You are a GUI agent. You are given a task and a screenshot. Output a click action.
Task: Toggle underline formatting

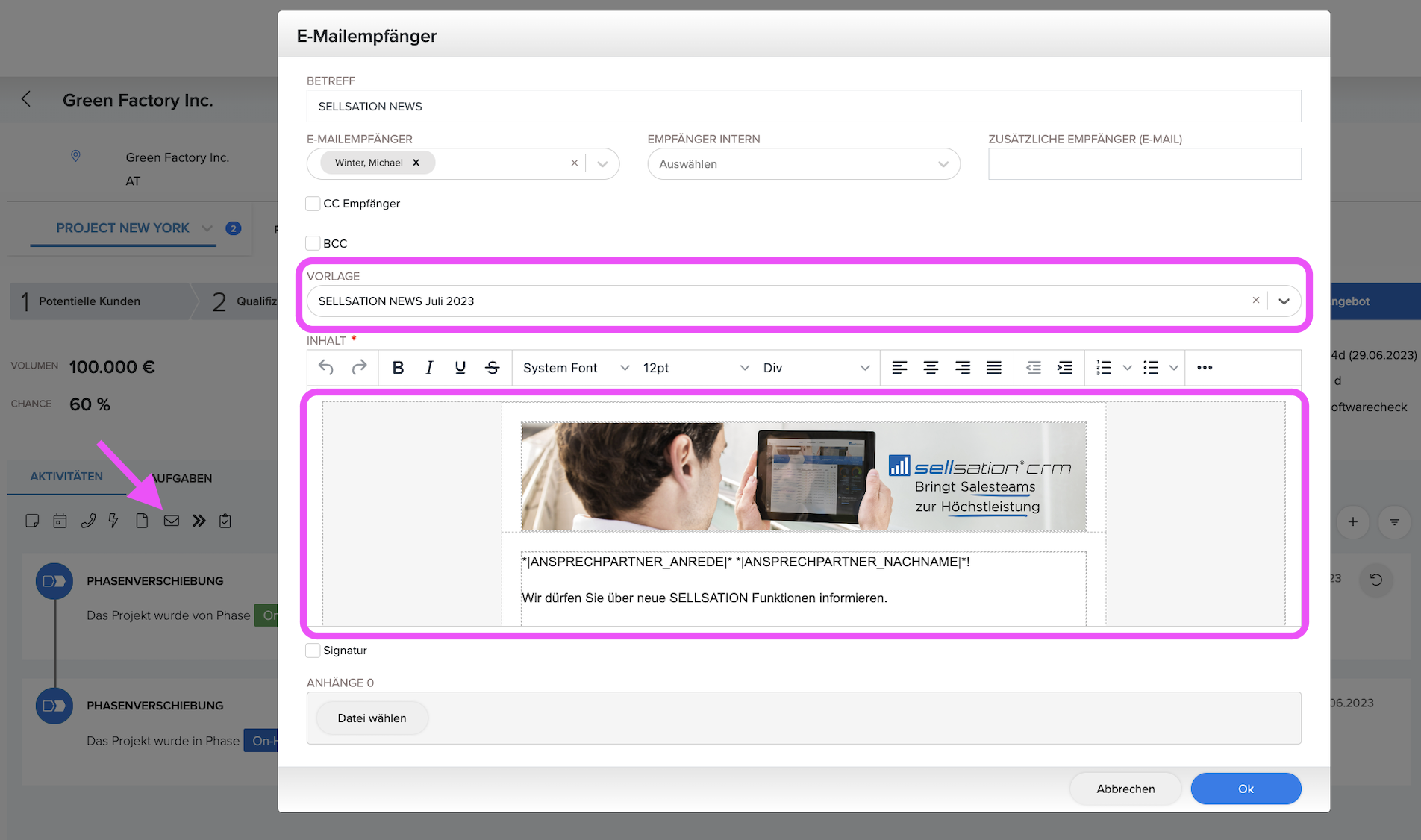coord(460,367)
